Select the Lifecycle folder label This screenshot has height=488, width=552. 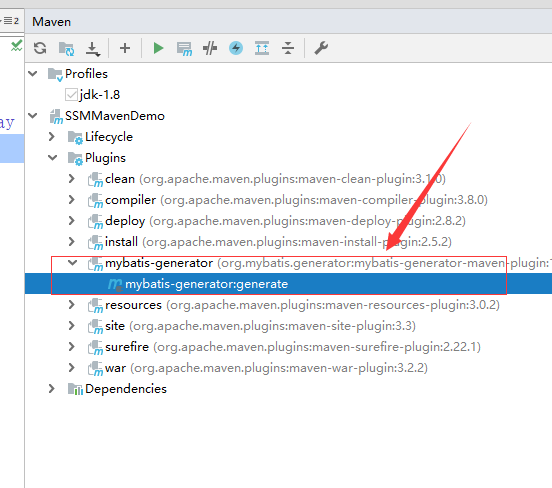[x=109, y=137]
